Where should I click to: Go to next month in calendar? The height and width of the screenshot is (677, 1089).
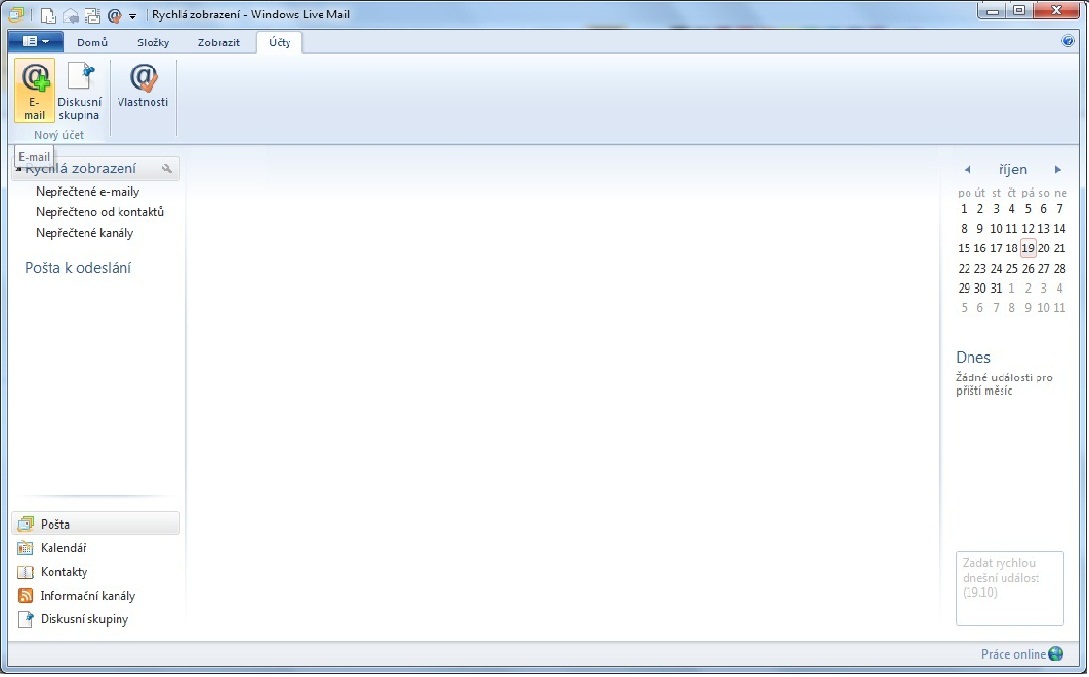pyautogui.click(x=1058, y=170)
